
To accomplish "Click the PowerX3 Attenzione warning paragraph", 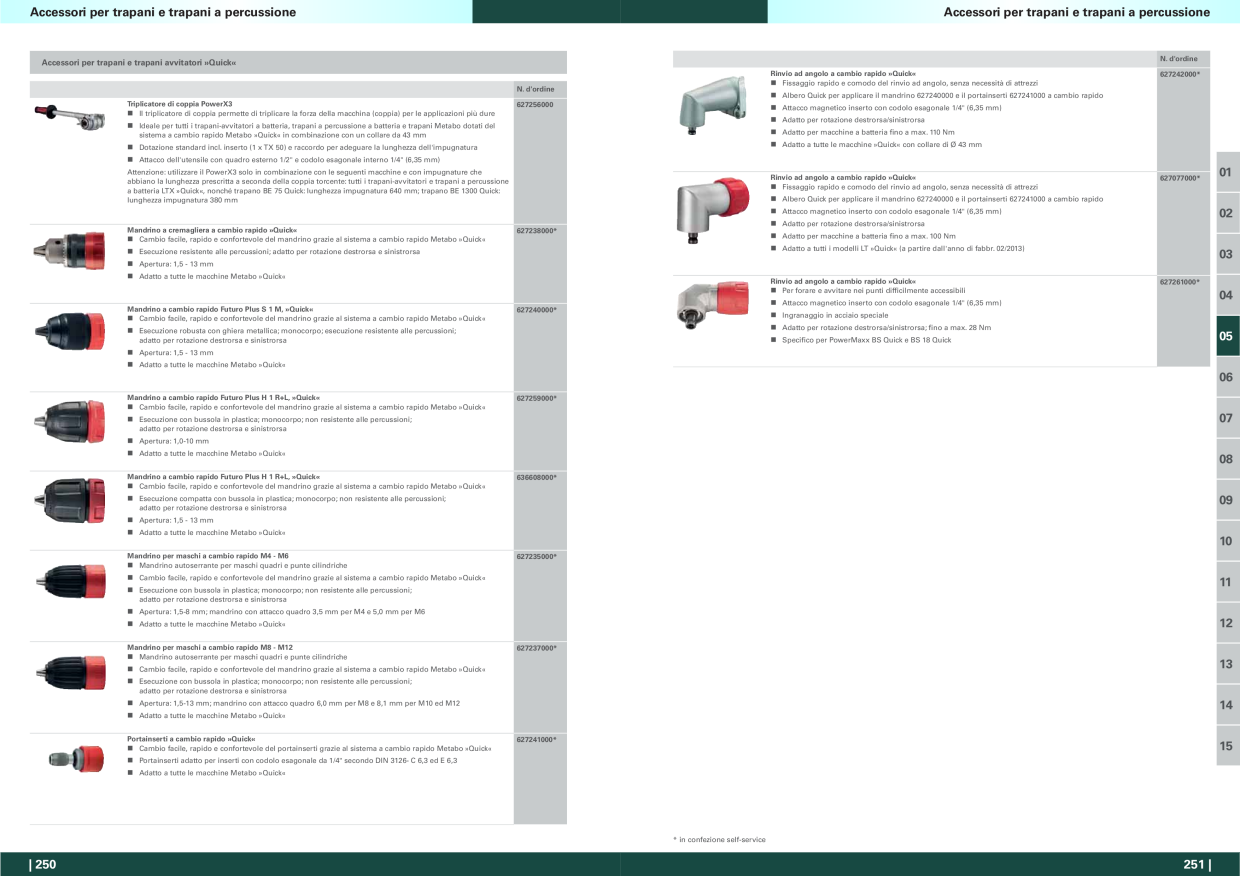I will [x=318, y=186].
